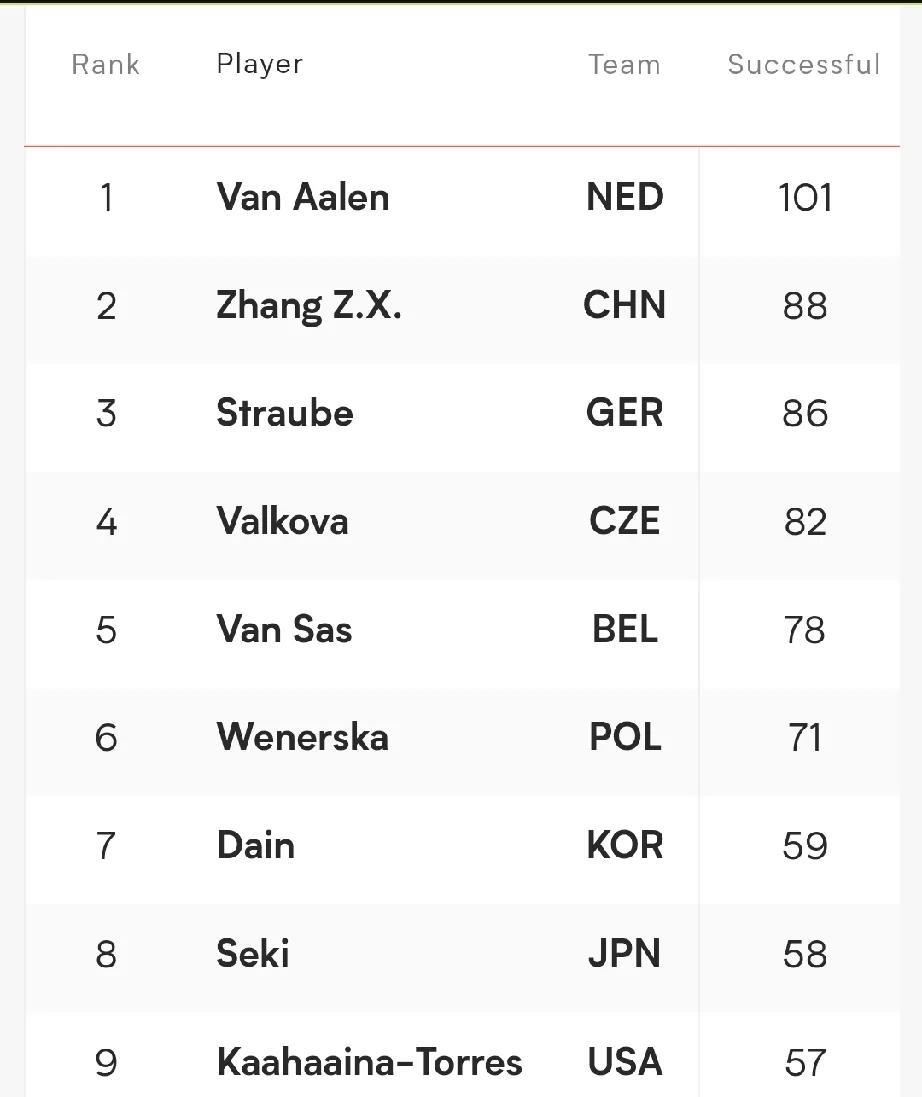Image resolution: width=922 pixels, height=1097 pixels.
Task: Sort by the Team column header
Action: coord(624,64)
